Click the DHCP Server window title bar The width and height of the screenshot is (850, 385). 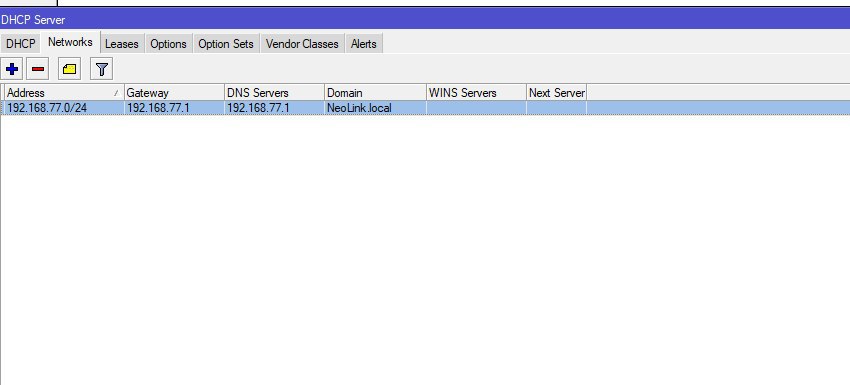pyautogui.click(x=425, y=20)
